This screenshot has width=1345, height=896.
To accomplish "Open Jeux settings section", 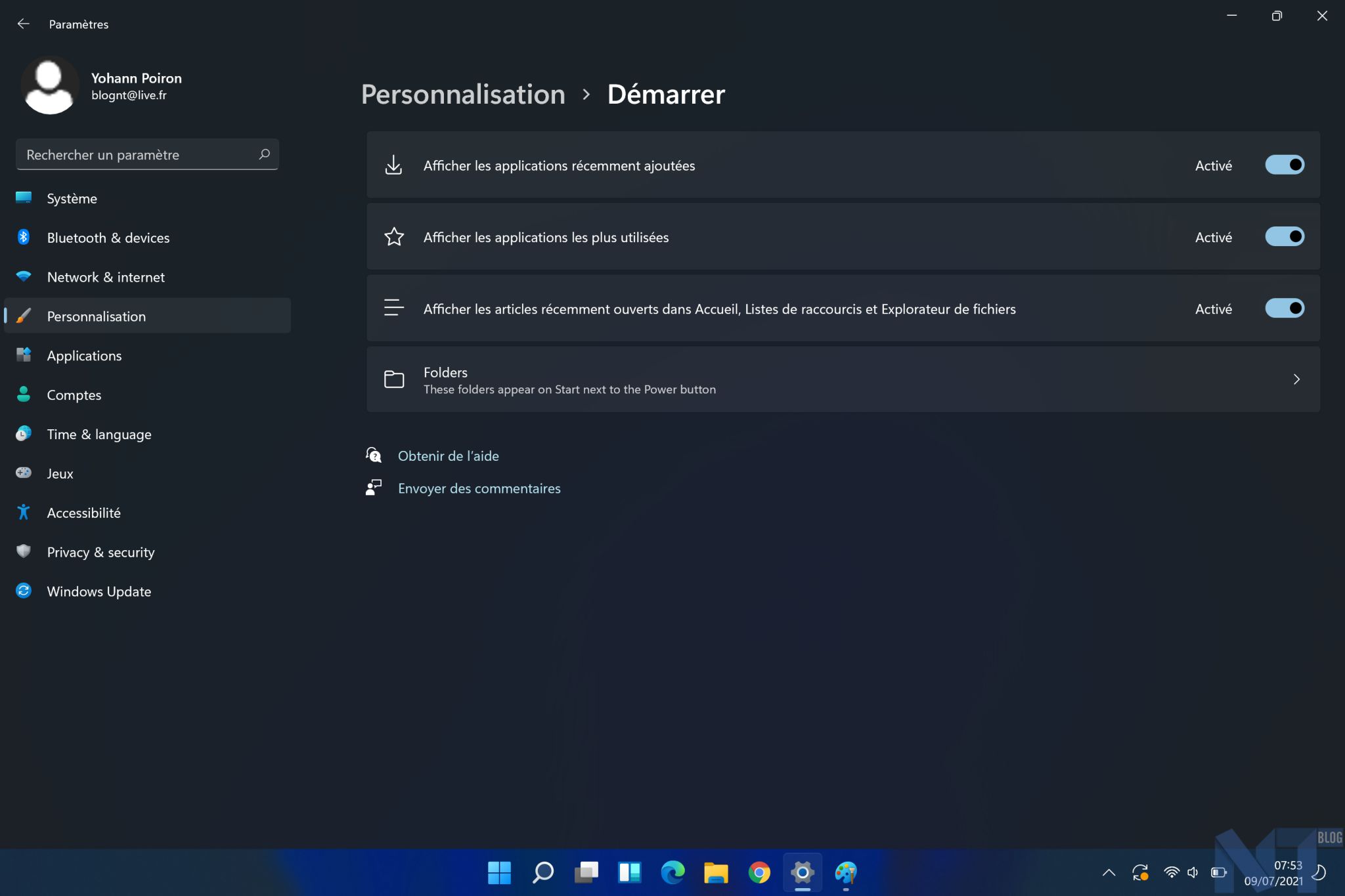I will [x=60, y=473].
